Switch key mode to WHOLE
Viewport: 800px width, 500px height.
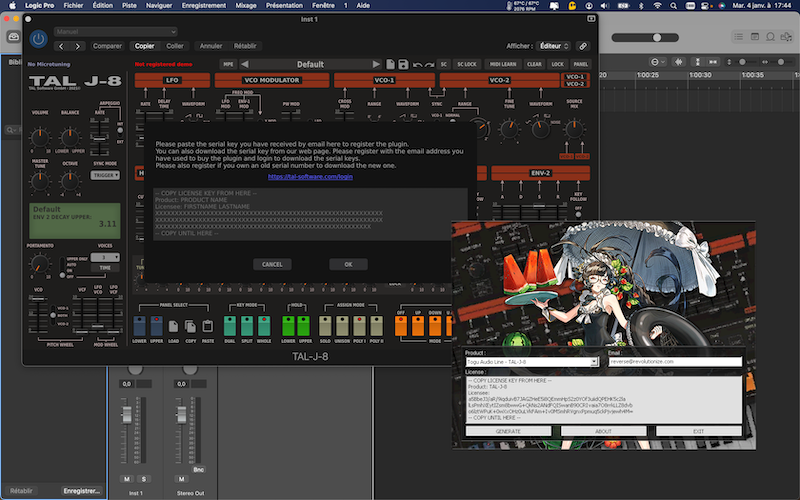[x=264, y=326]
